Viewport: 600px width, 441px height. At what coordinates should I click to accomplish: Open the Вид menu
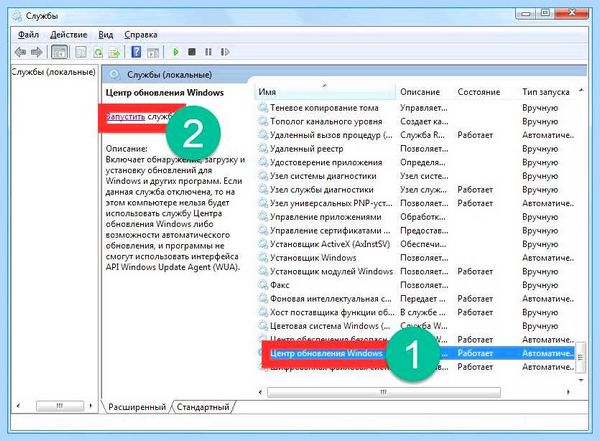coord(106,34)
